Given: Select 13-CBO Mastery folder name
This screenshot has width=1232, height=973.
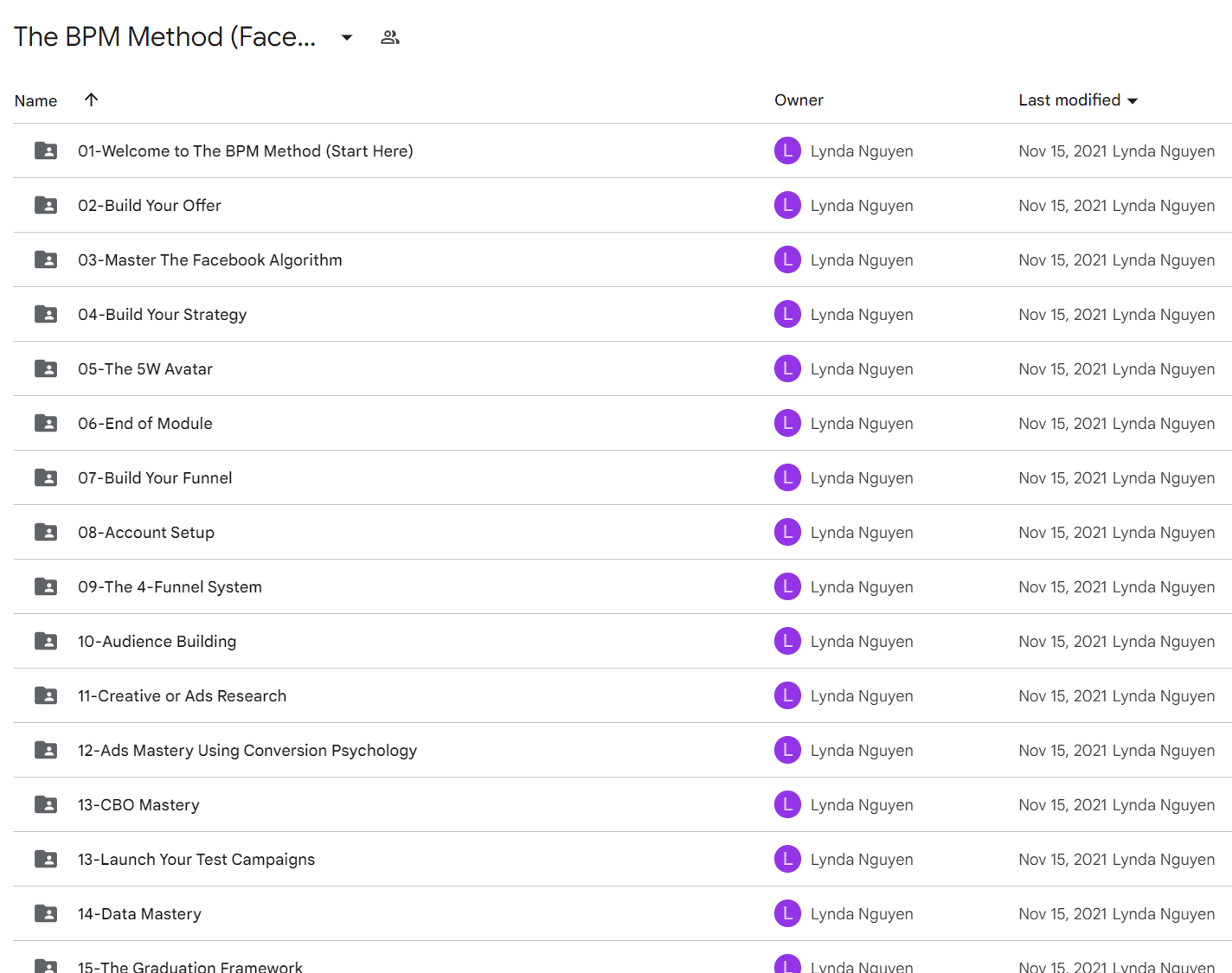Looking at the screenshot, I should [138, 804].
